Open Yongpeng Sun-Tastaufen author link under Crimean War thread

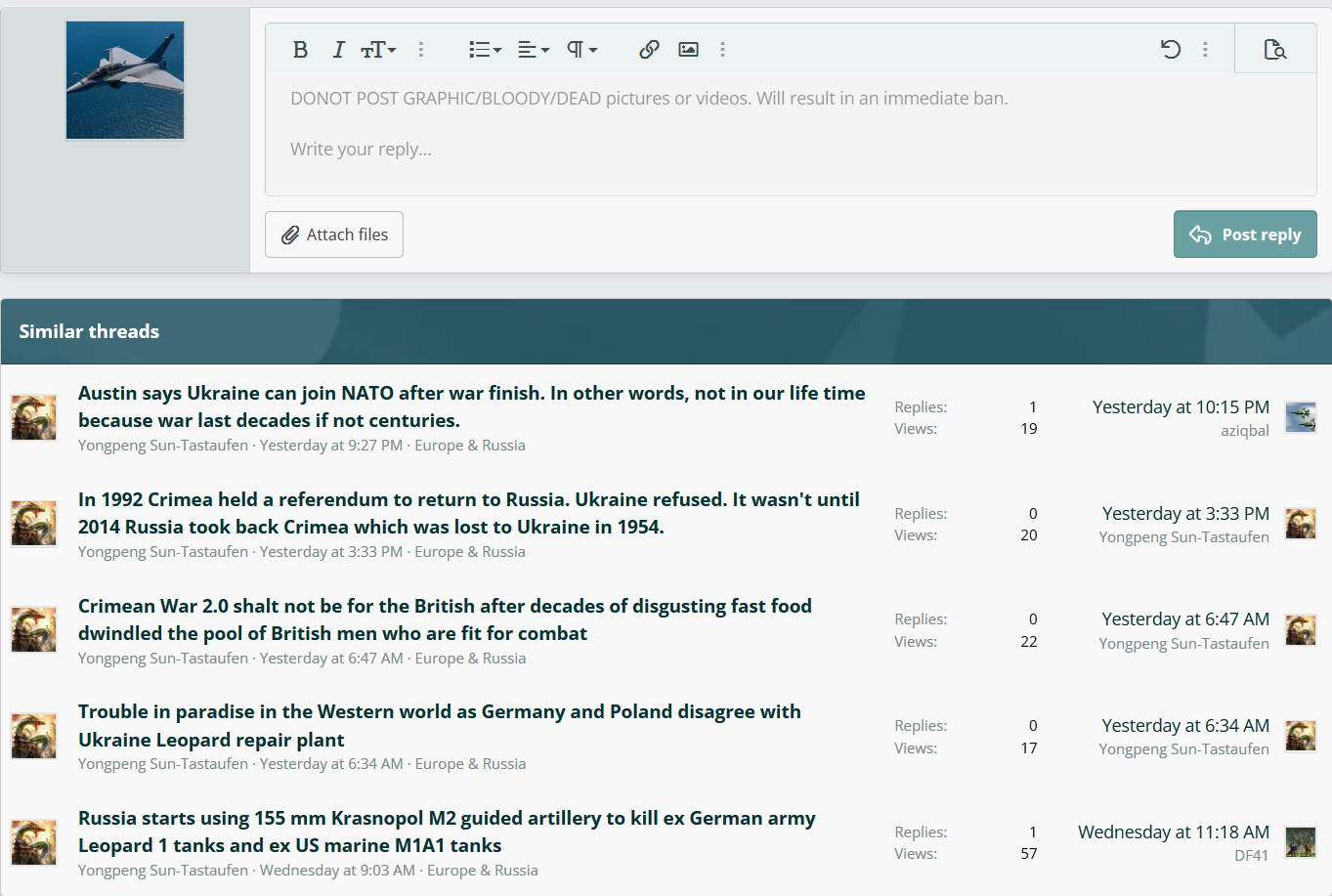pyautogui.click(x=163, y=659)
